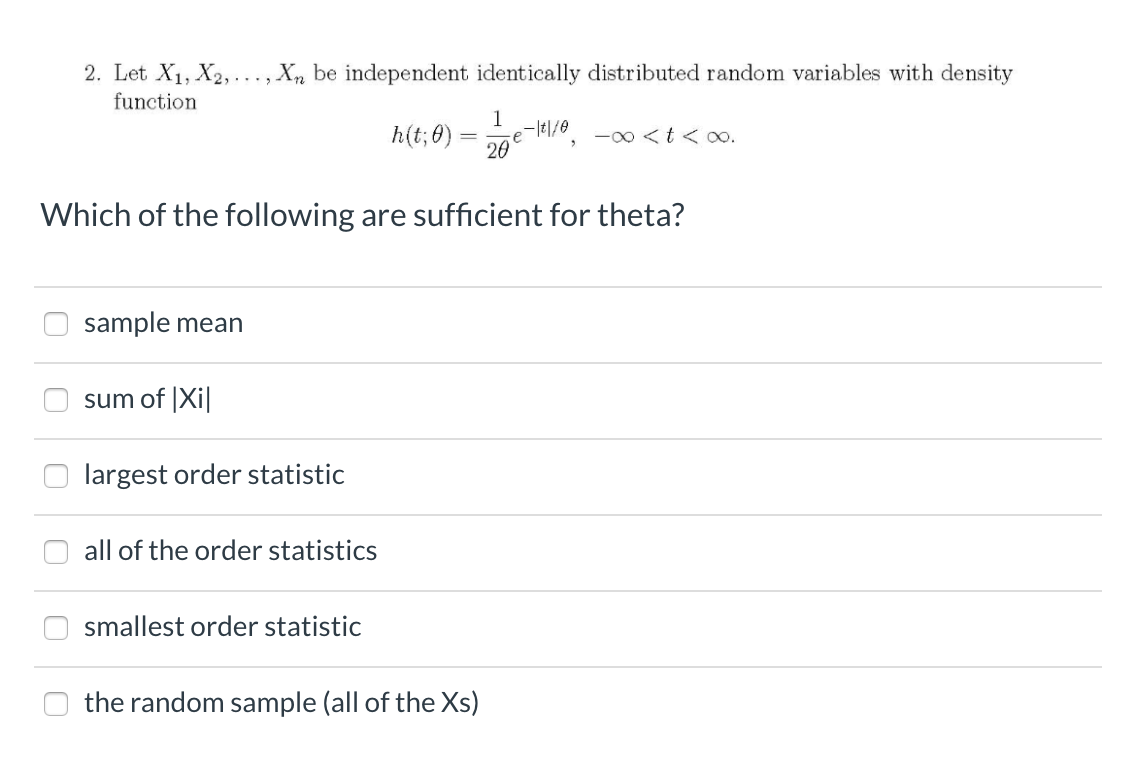The height and width of the screenshot is (762, 1132).
Task: Select the random sample answer label
Action: pyautogui.click(x=281, y=703)
